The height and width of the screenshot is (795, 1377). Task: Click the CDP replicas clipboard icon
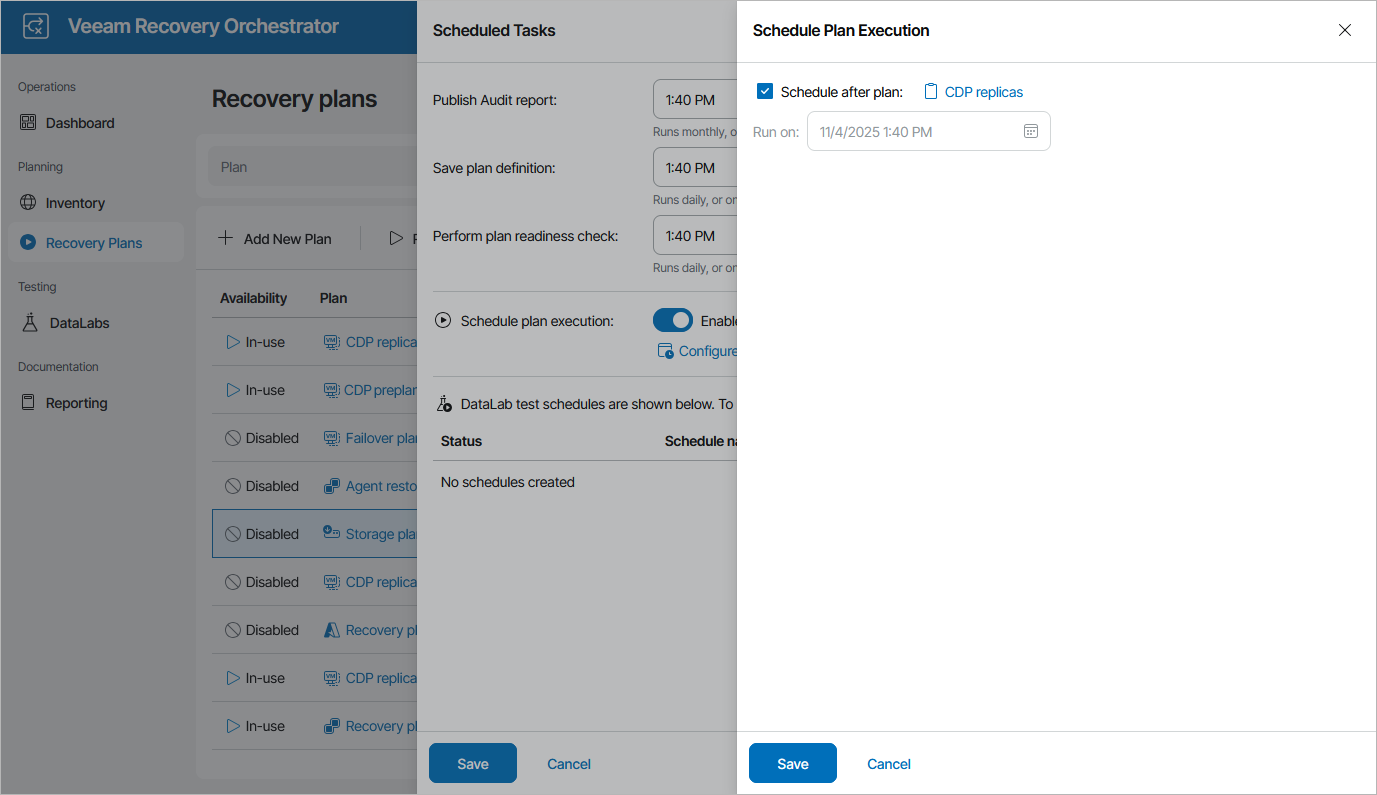[931, 92]
